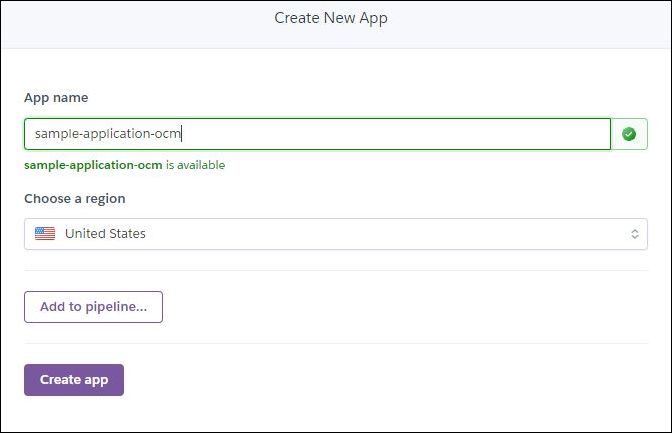Viewport: 672px width, 433px height.
Task: Click the Add to pipeline button
Action: [93, 307]
